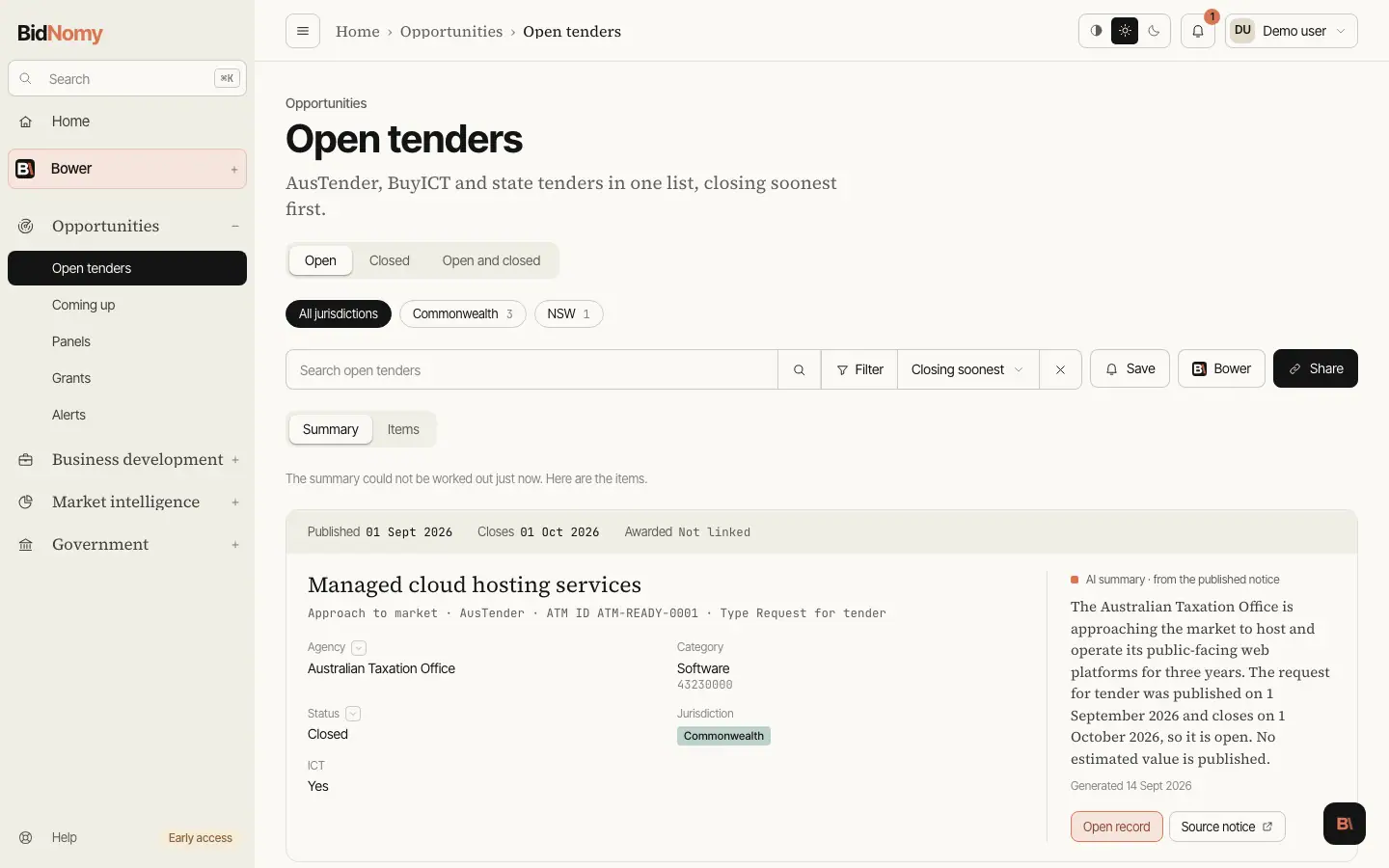Filter by the NSW jurisdiction chip
Image resolution: width=1389 pixels, height=868 pixels.
coord(569,313)
